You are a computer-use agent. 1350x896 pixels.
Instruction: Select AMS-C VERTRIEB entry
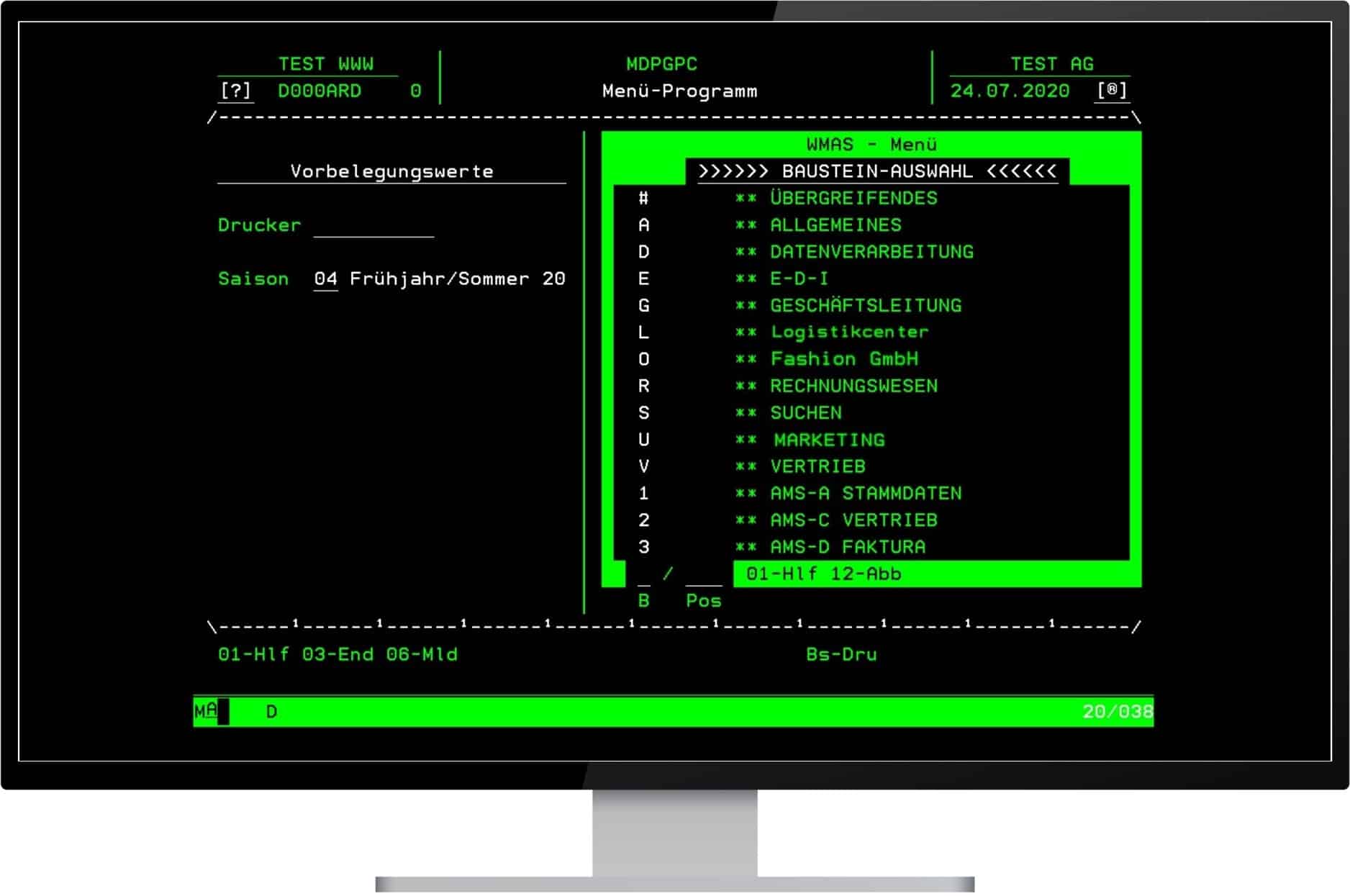click(853, 520)
